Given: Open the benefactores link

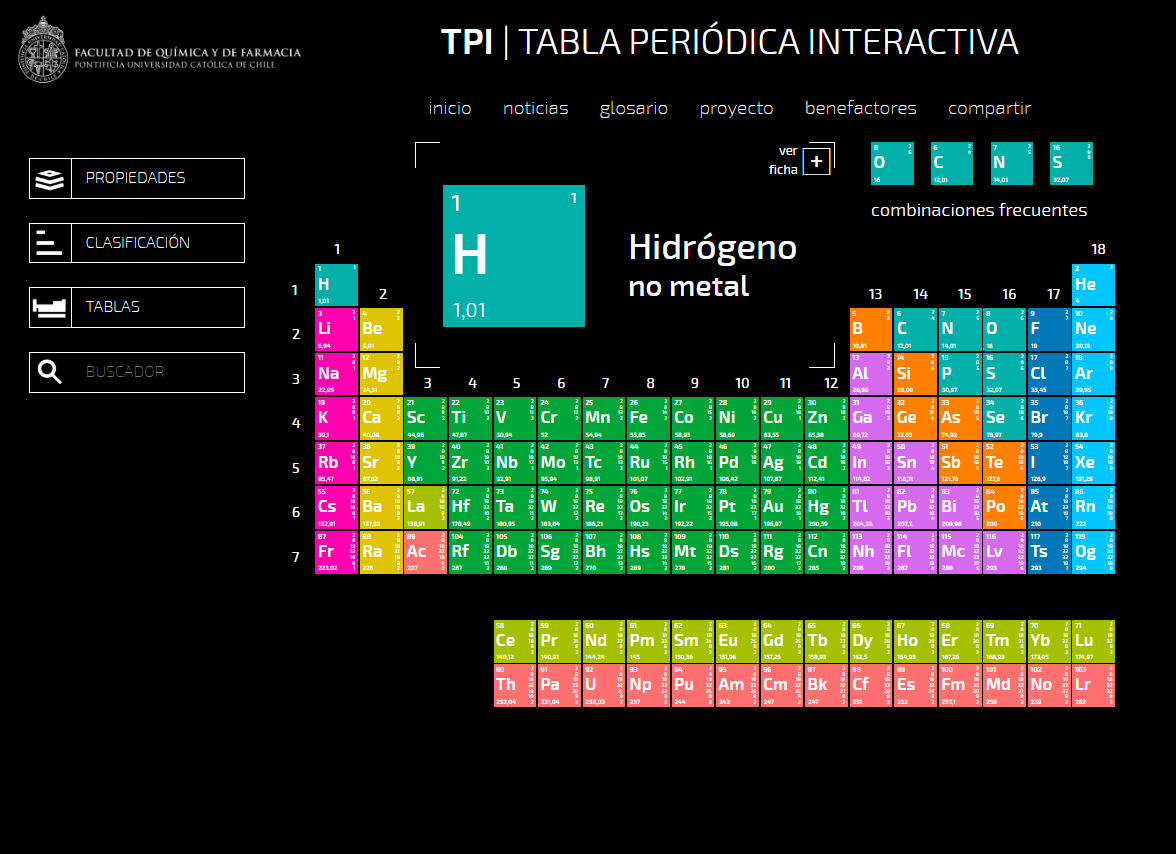Looking at the screenshot, I should coord(860,108).
